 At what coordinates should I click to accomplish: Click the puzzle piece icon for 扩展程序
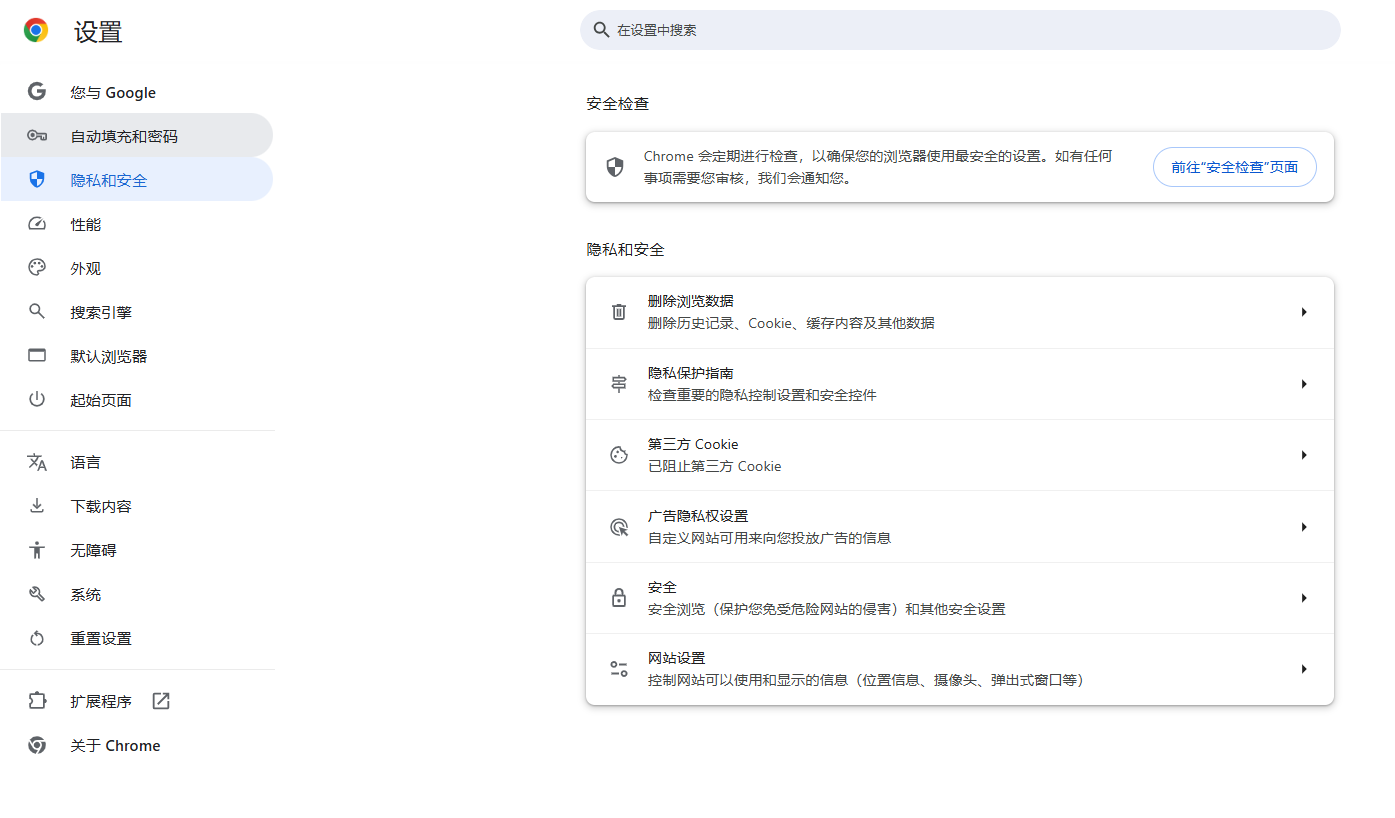tap(37, 701)
